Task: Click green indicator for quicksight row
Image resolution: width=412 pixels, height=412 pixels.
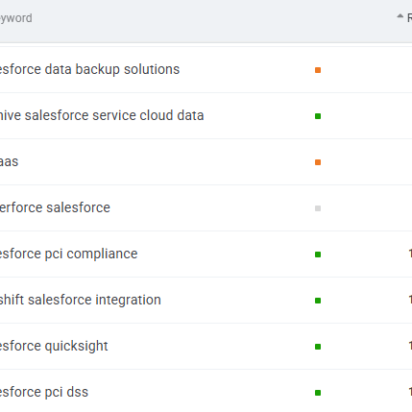Action: [x=318, y=347]
